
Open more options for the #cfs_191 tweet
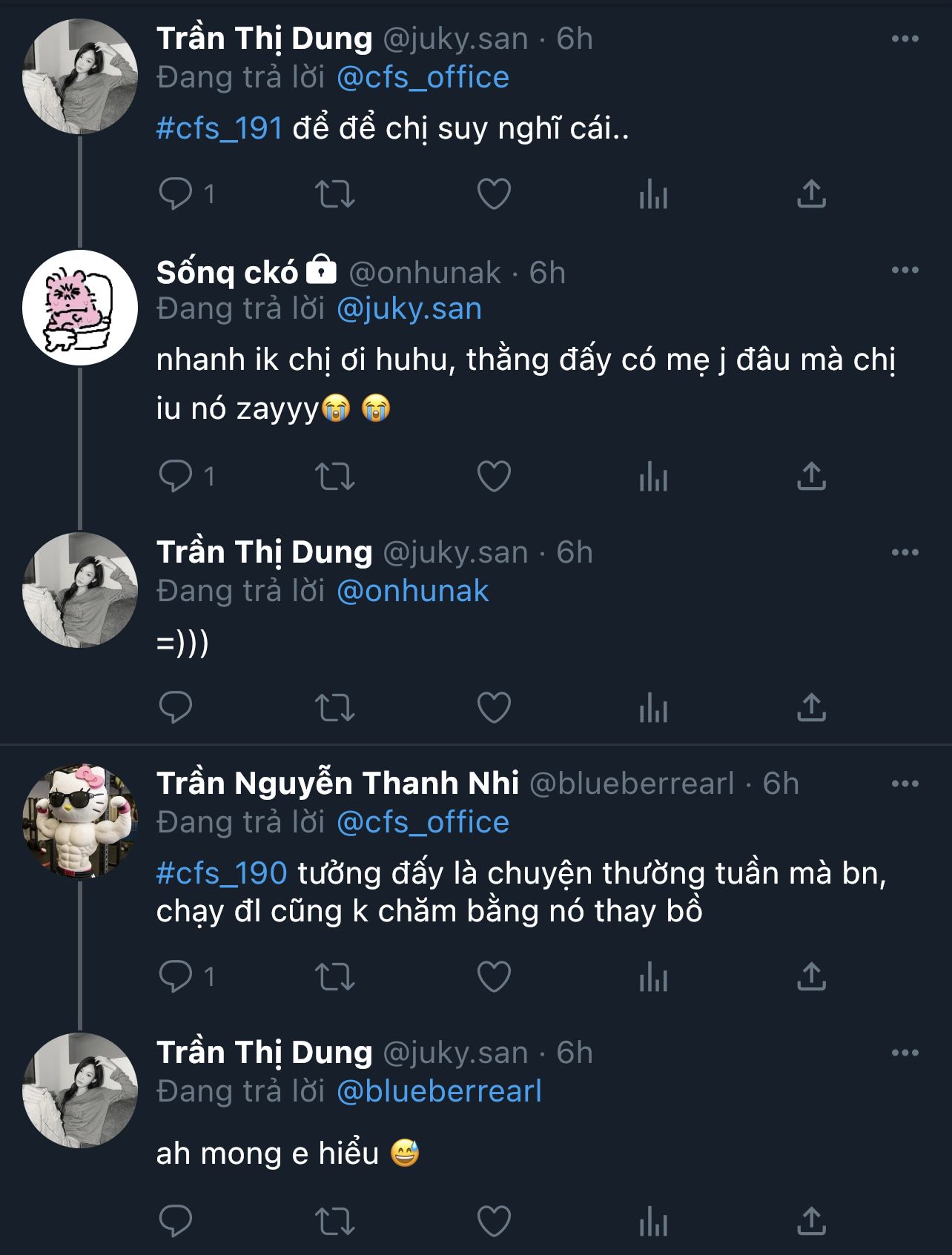(905, 39)
